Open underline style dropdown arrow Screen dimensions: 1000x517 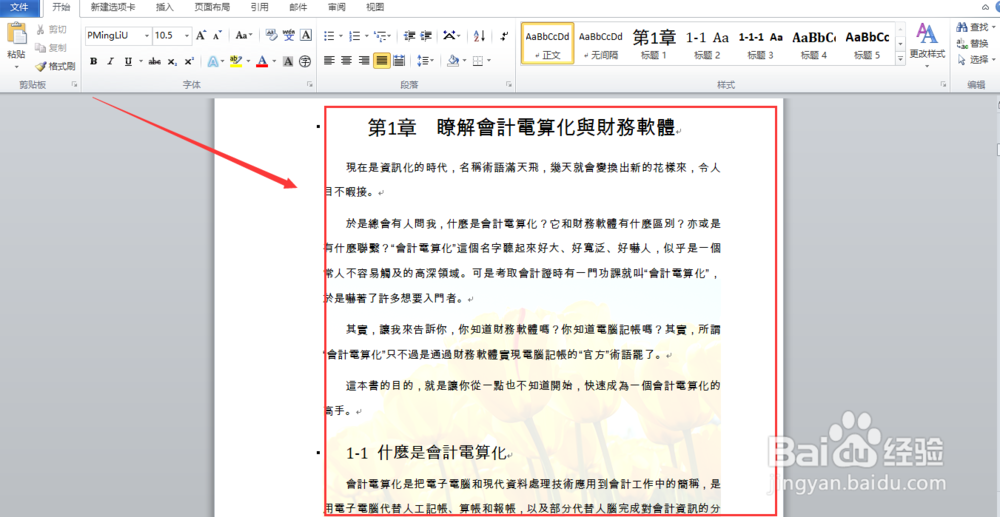[140, 62]
